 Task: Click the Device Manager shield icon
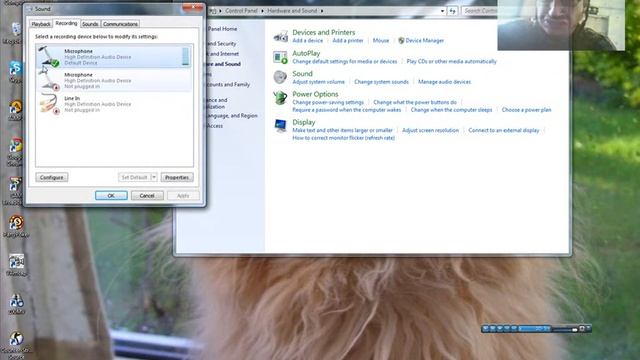coord(401,40)
